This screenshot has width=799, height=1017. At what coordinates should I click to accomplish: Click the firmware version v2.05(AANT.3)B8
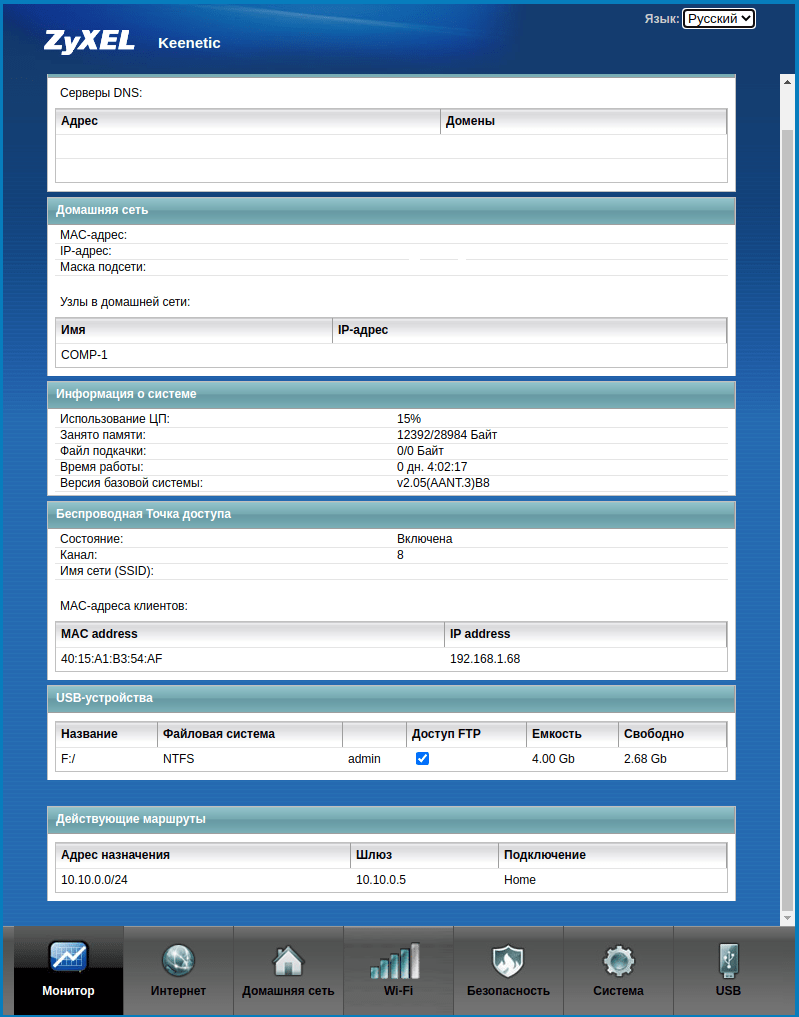click(x=443, y=483)
